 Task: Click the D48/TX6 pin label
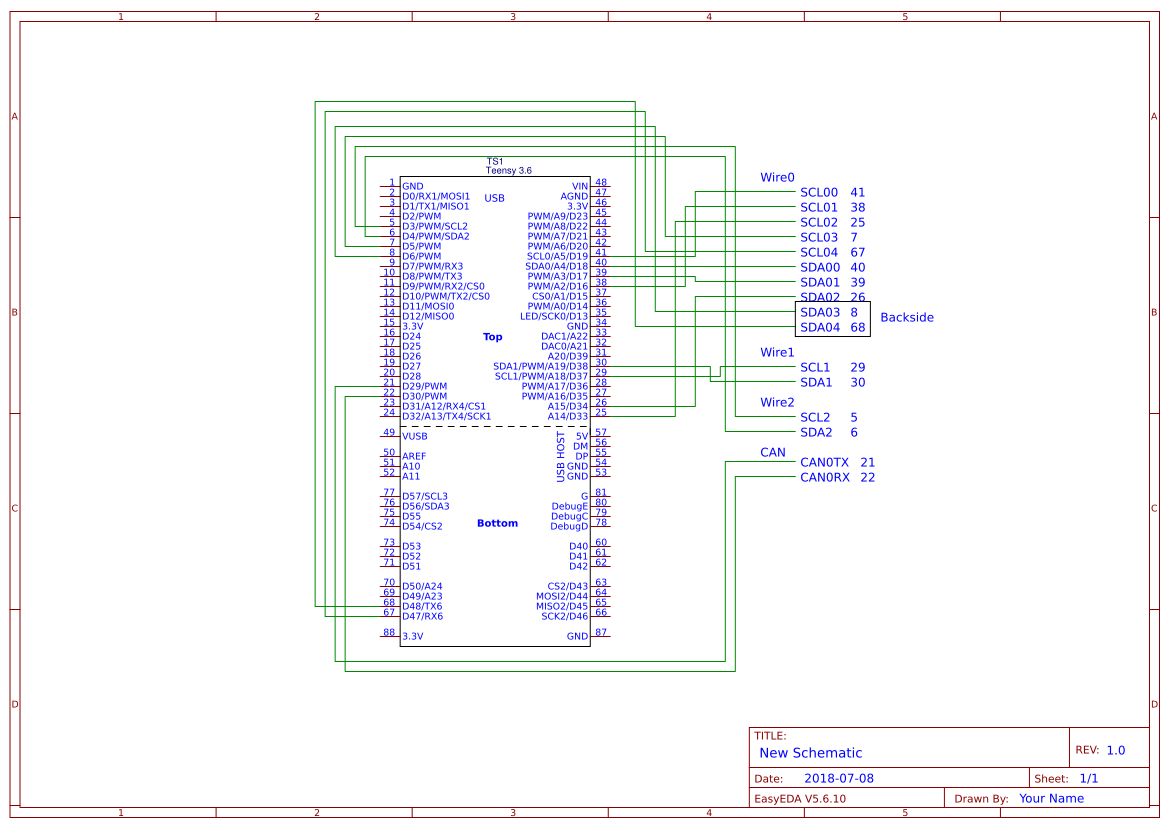tap(422, 606)
